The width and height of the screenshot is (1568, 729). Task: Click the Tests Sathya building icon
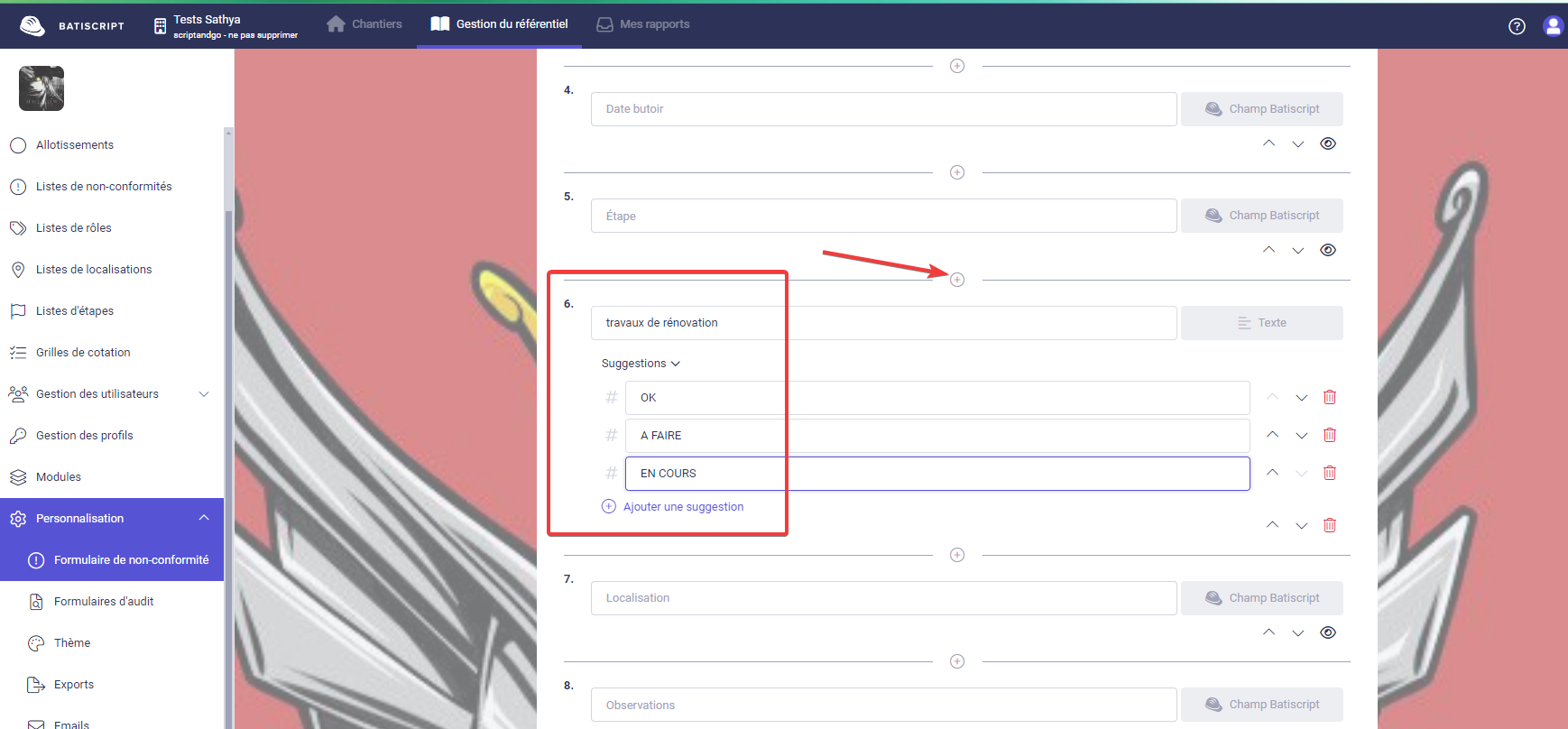tap(160, 26)
